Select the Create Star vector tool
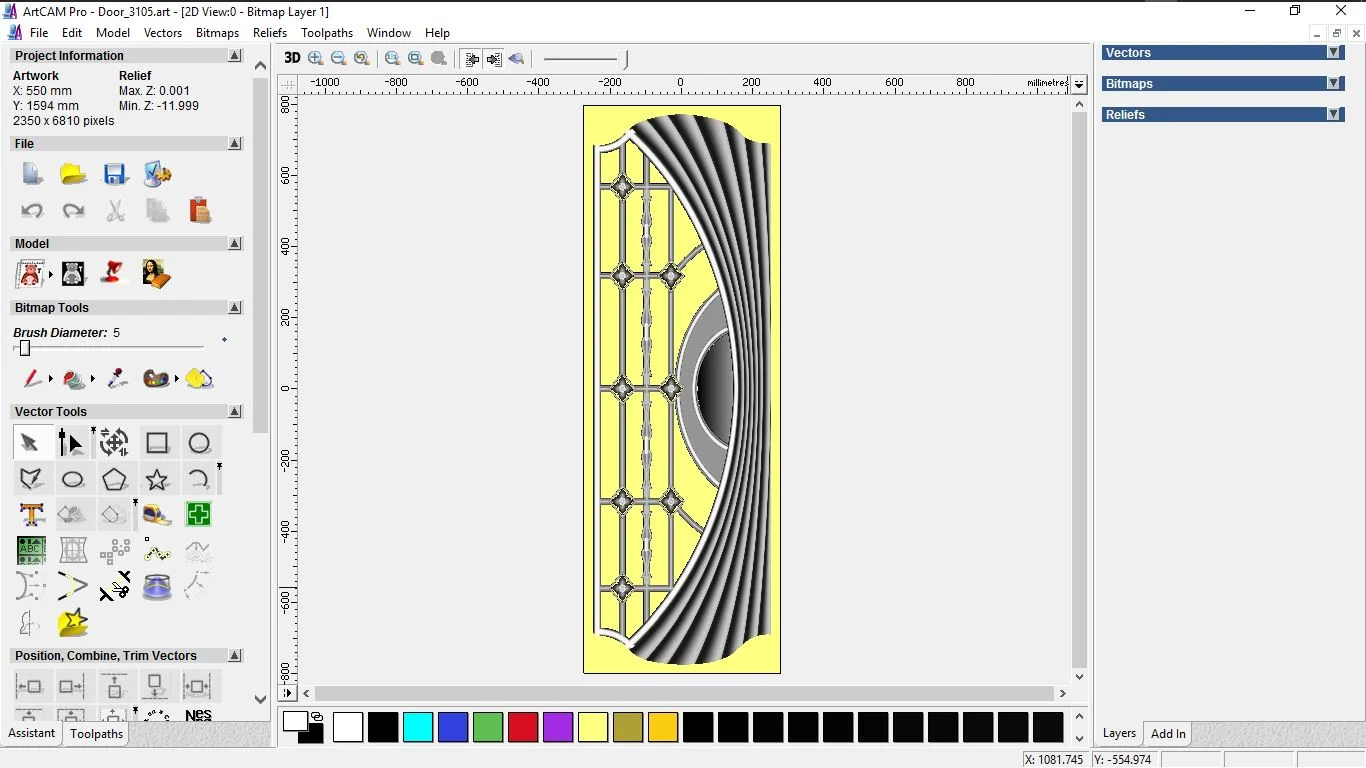 point(157,479)
